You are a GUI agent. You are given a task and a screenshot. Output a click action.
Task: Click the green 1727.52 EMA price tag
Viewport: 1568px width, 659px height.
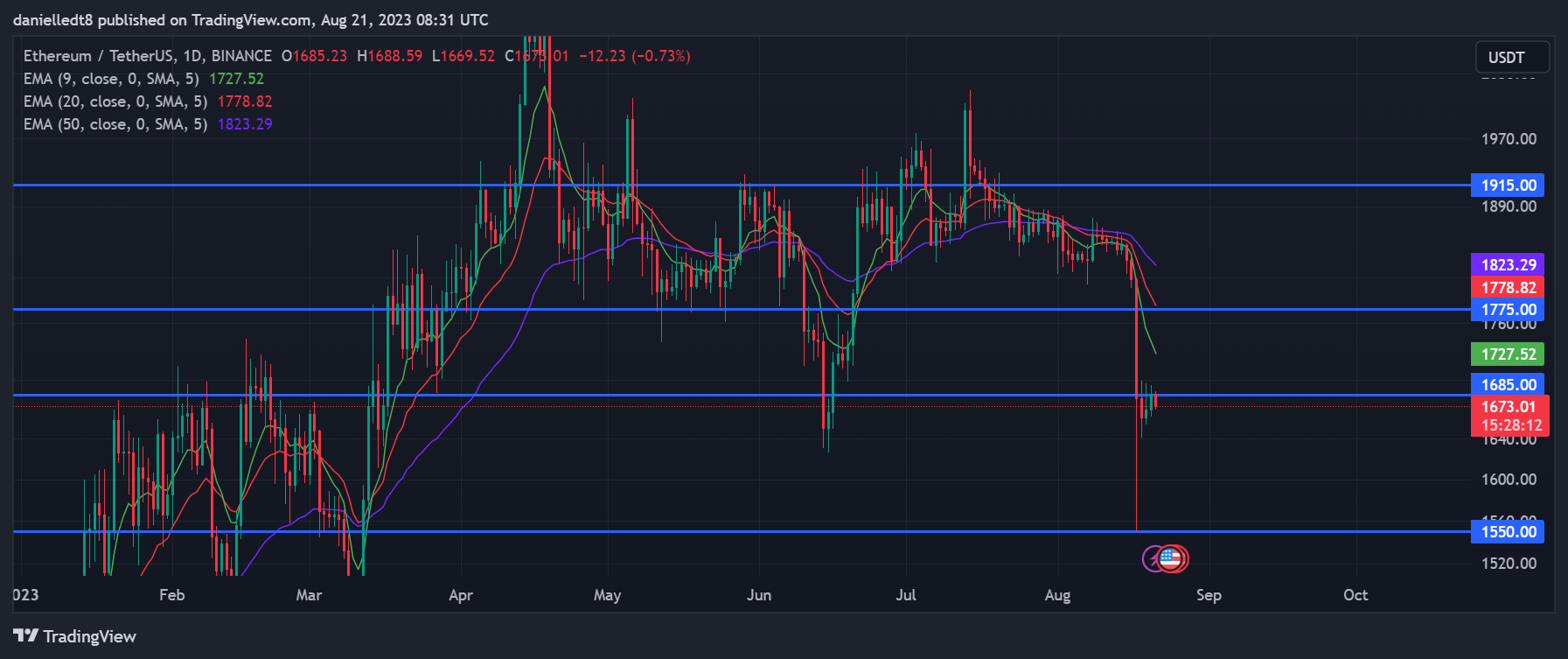[1508, 354]
